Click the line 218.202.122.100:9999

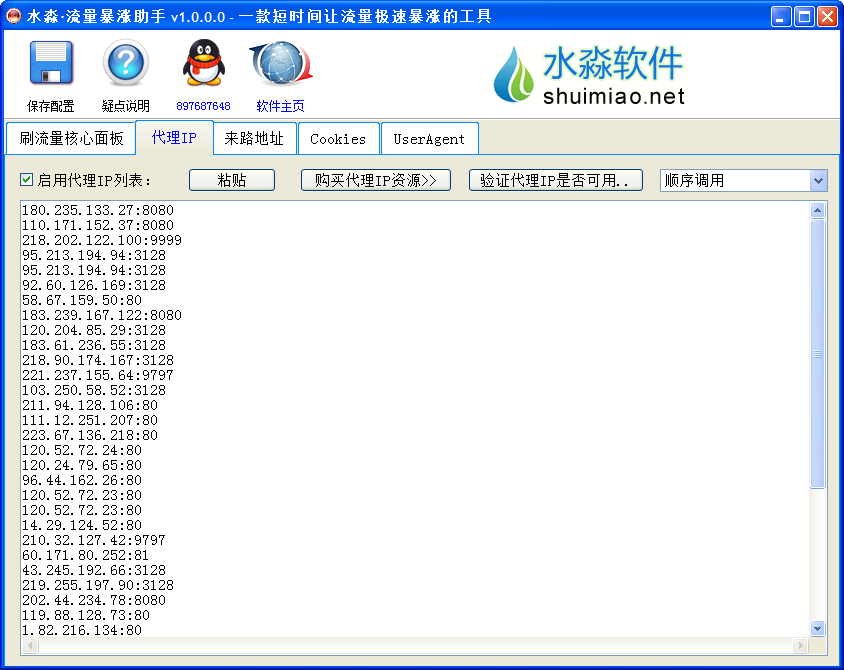tap(102, 240)
